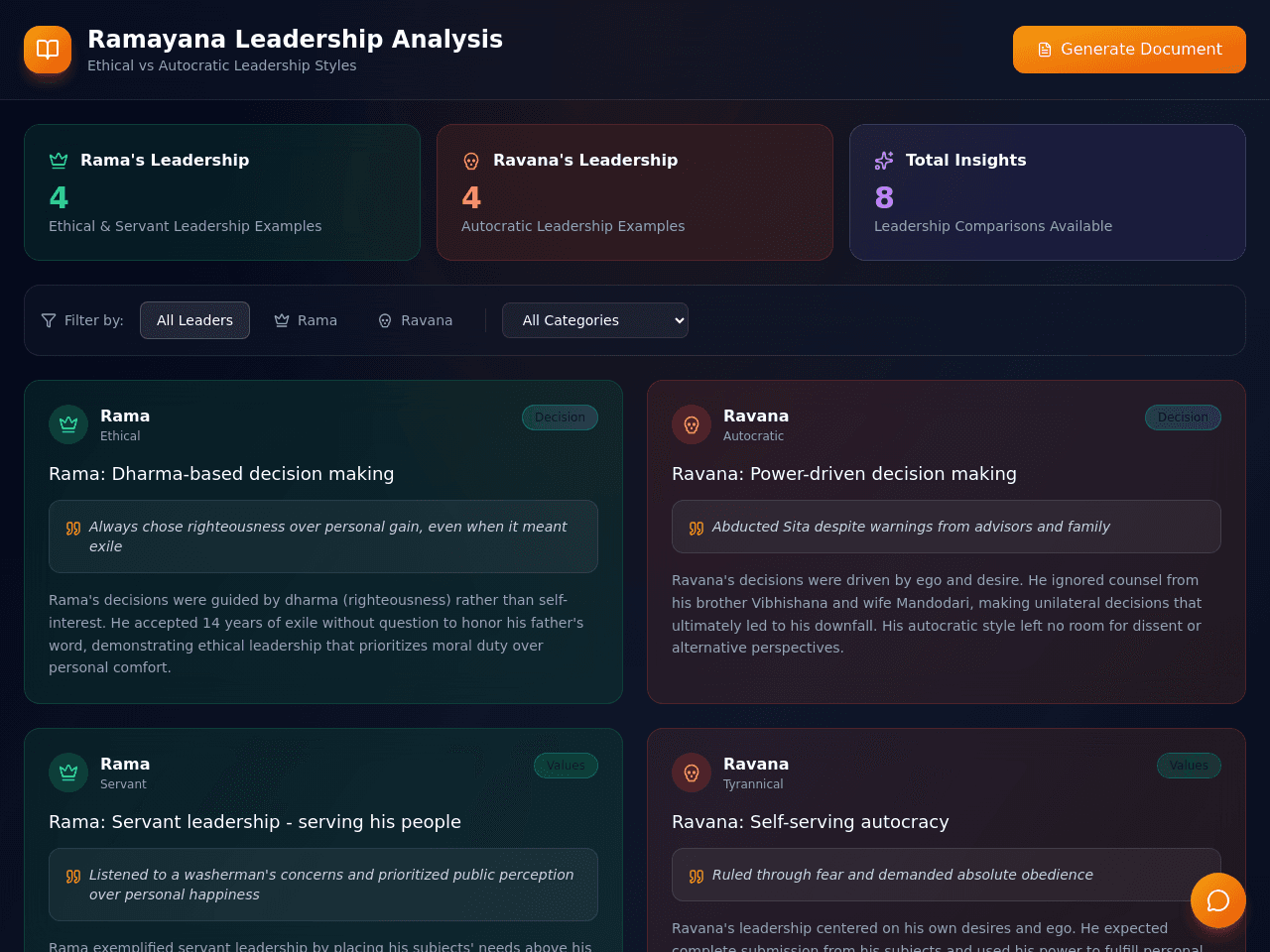Click the 'Tyrannical' label under Ravana
This screenshot has height=952, width=1270.
tap(753, 784)
